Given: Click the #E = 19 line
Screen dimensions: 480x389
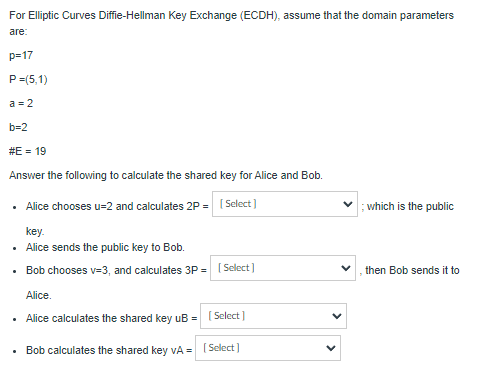Looking at the screenshot, I should (x=28, y=151).
